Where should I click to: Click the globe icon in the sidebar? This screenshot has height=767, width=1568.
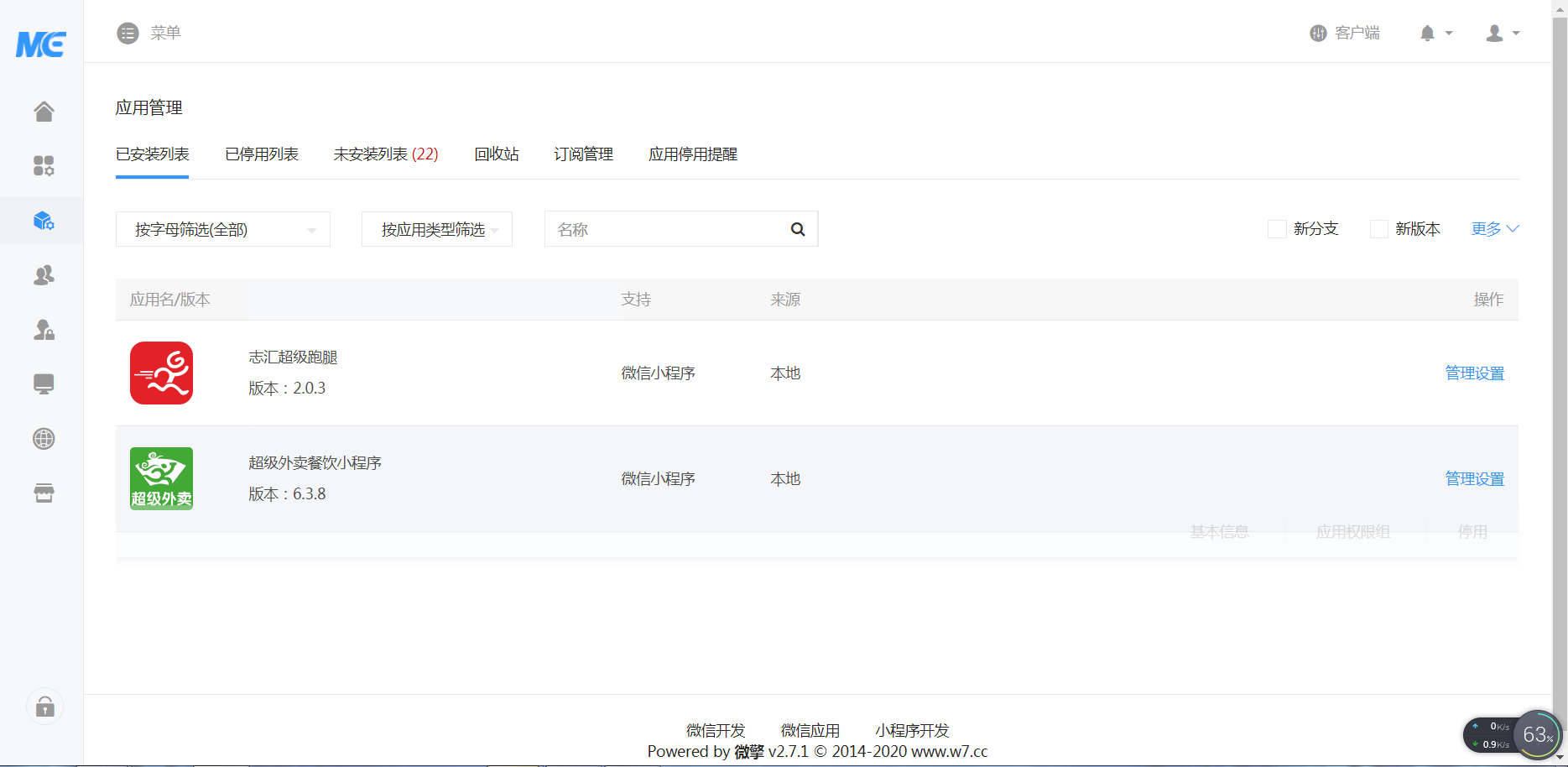pyautogui.click(x=43, y=438)
